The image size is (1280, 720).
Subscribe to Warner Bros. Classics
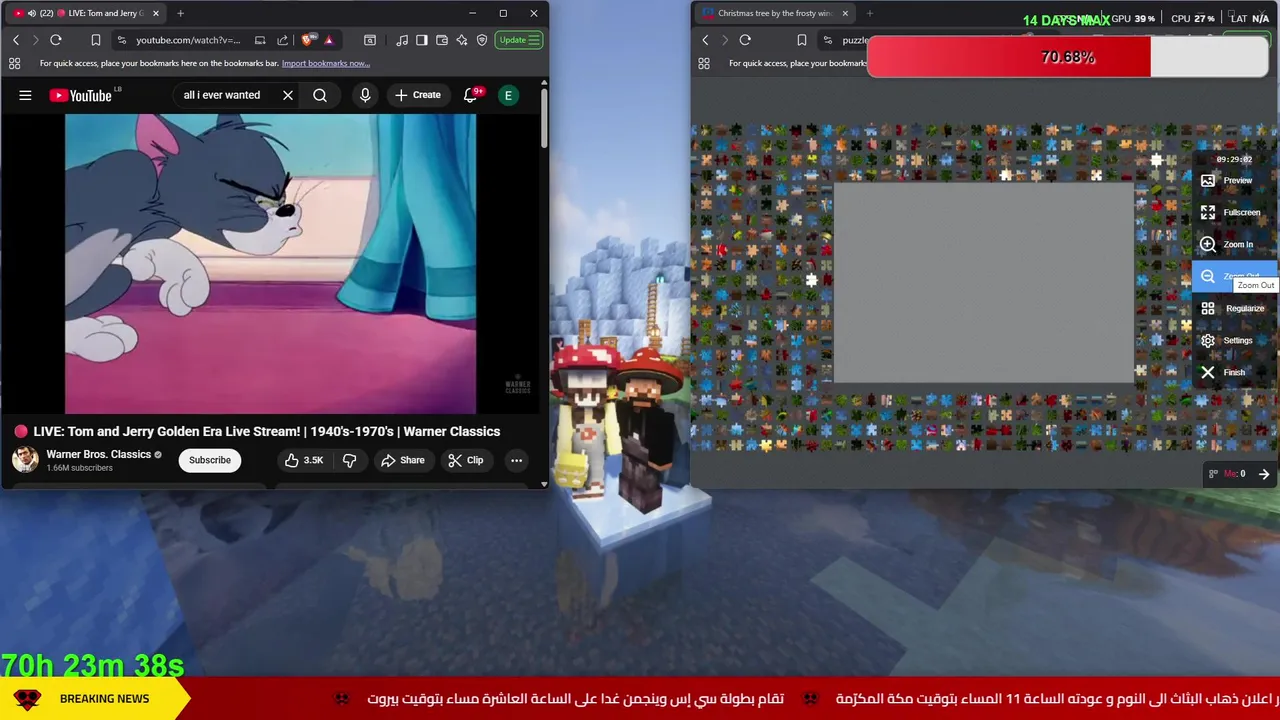click(210, 460)
